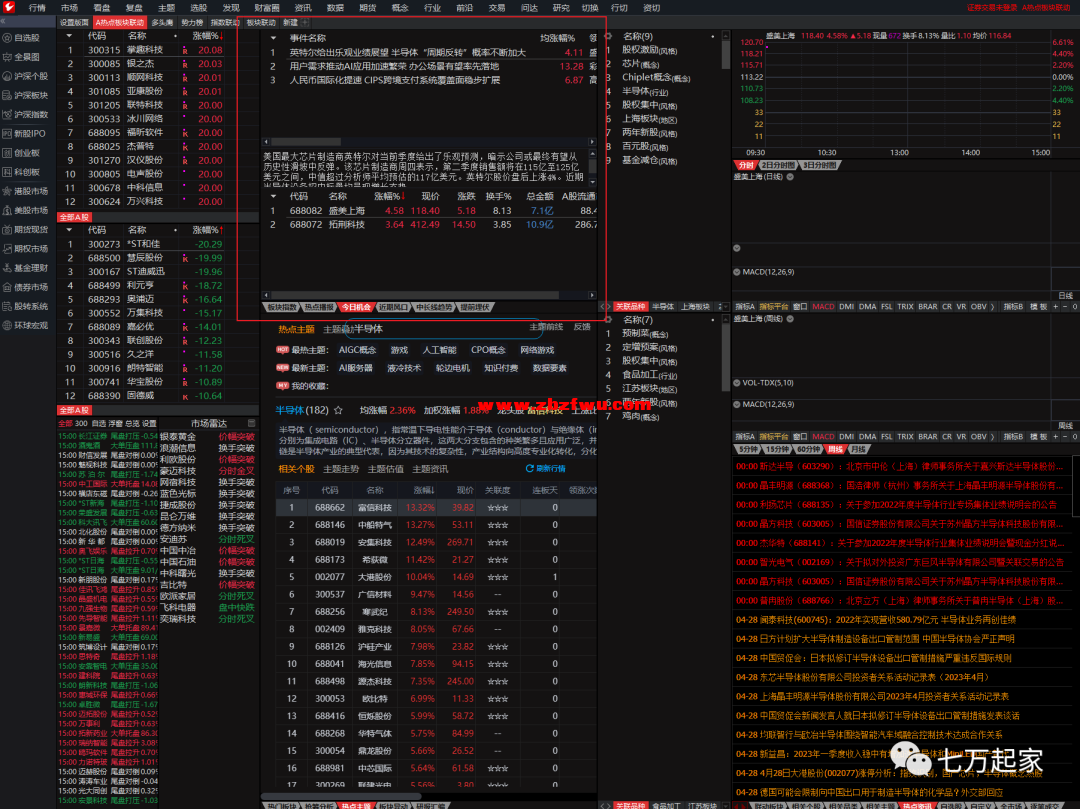Viewport: 1080px width, 809px height.
Task: Open 环球宏观 in the left sidebar
Action: pos(26,325)
